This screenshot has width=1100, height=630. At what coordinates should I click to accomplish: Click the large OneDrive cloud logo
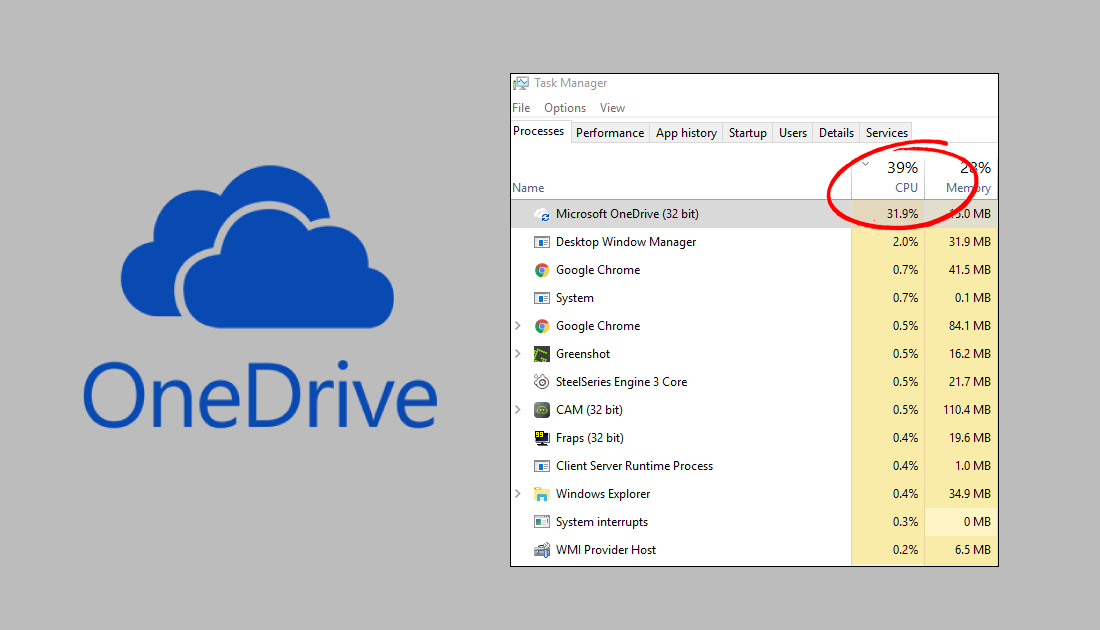point(257,247)
